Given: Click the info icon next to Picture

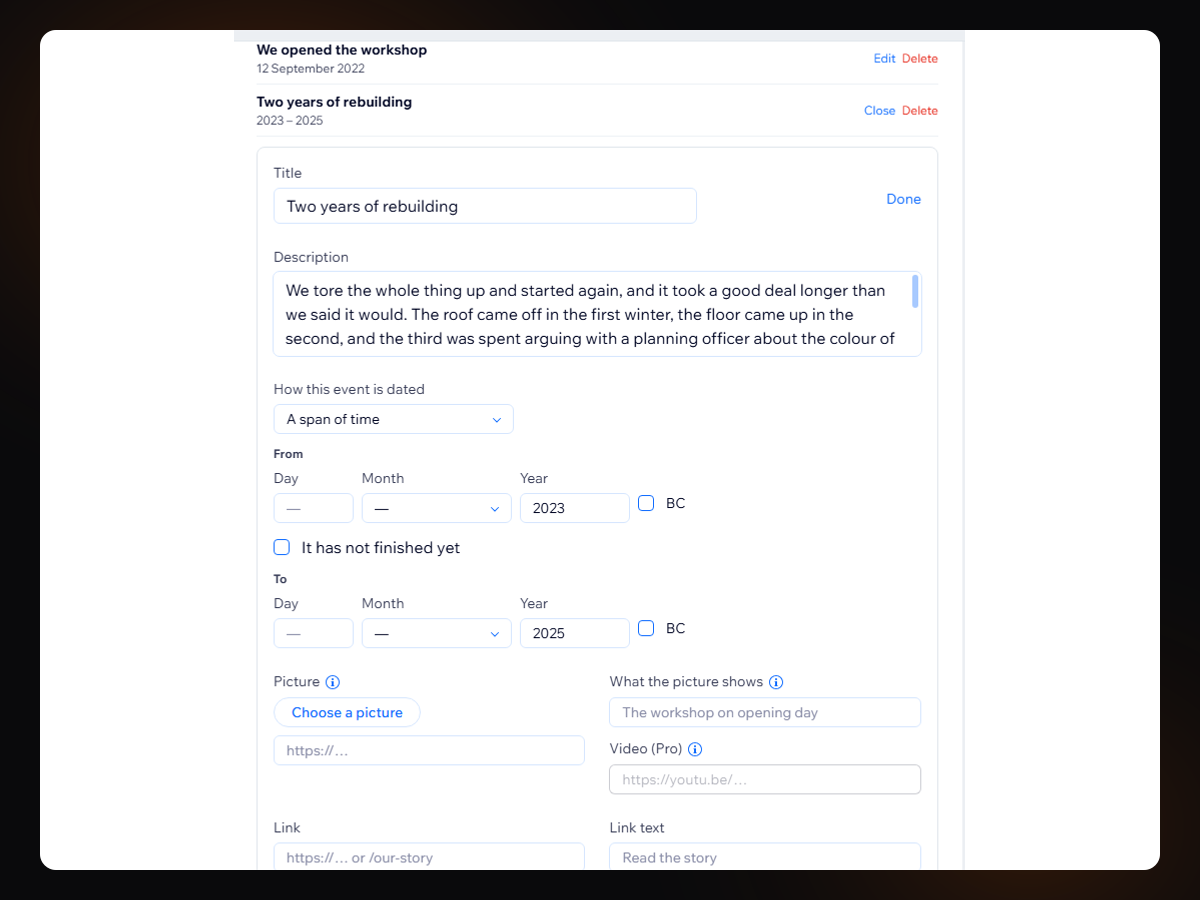Looking at the screenshot, I should pyautogui.click(x=333, y=682).
